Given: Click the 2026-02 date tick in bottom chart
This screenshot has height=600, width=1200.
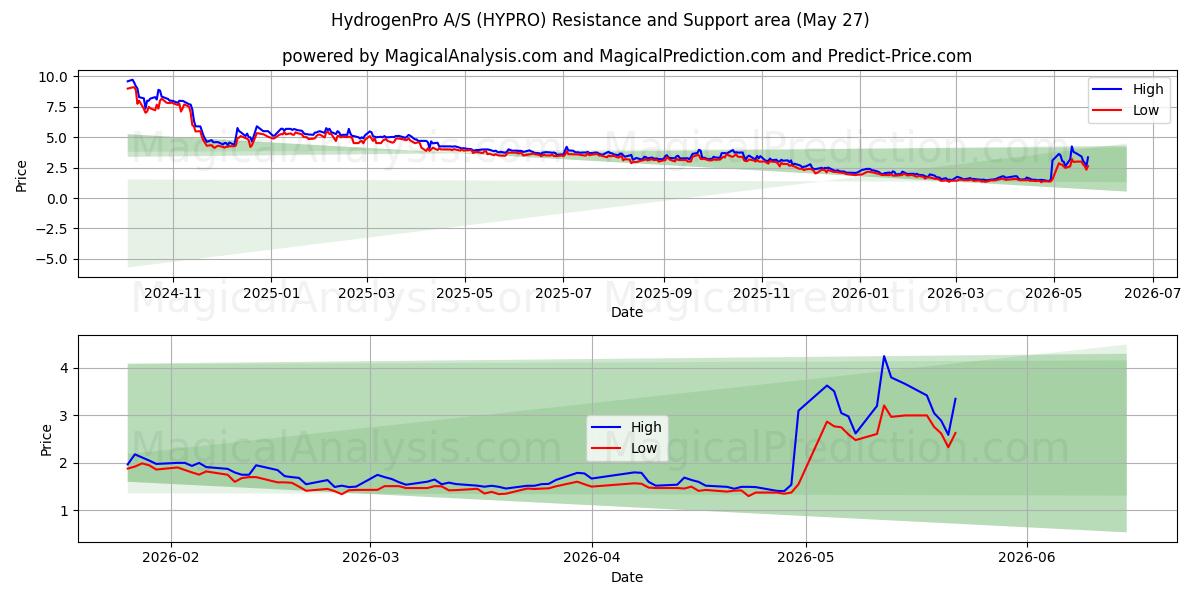Looking at the screenshot, I should tap(171, 559).
